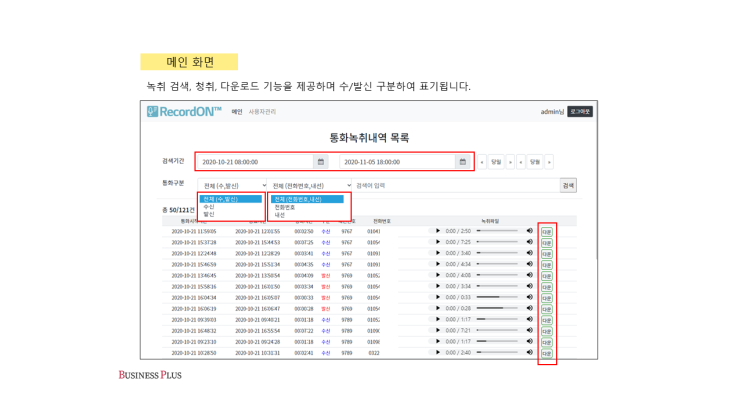Play the recording lasting 3:40
The image size is (743, 418).
pos(438,253)
